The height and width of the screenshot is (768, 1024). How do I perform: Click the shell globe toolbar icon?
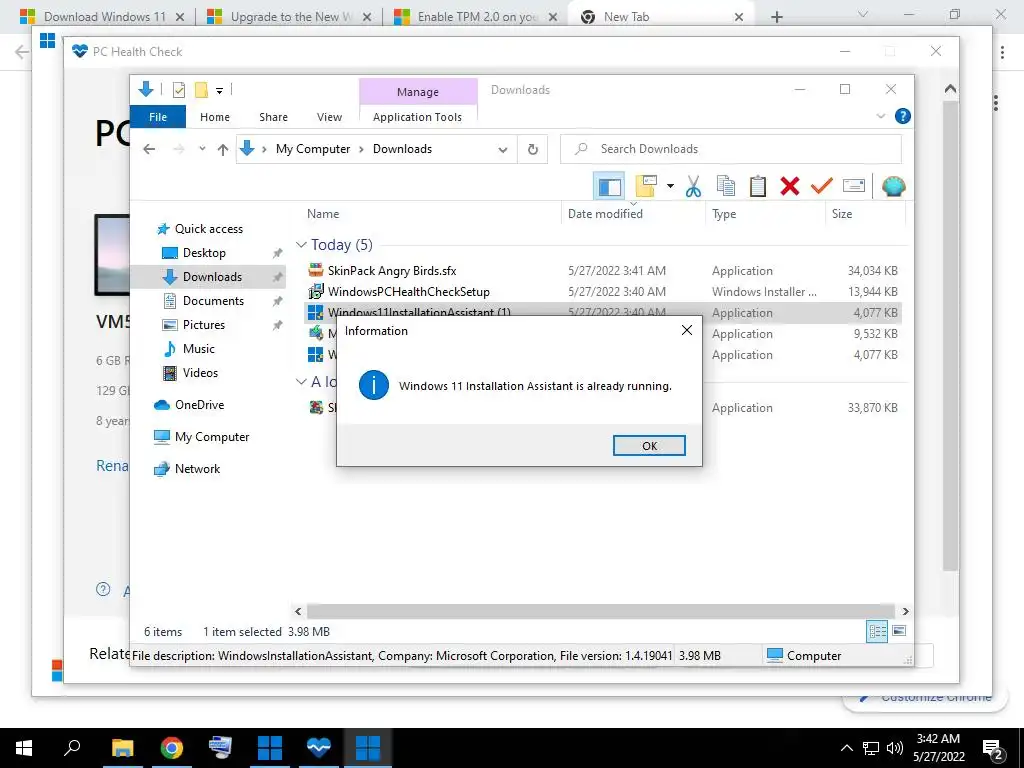(893, 187)
